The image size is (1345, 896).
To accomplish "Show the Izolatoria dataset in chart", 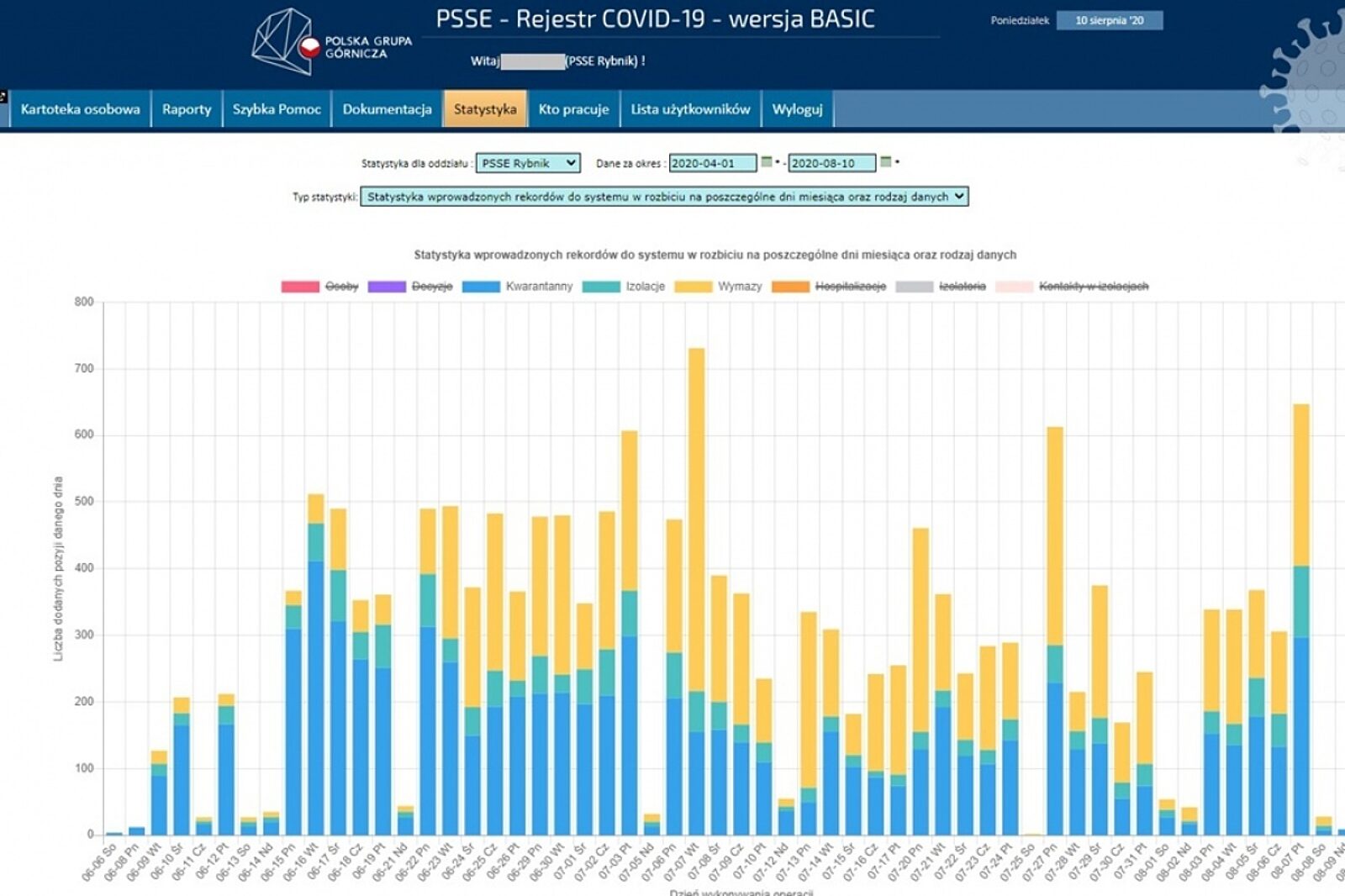I will pyautogui.click(x=962, y=287).
